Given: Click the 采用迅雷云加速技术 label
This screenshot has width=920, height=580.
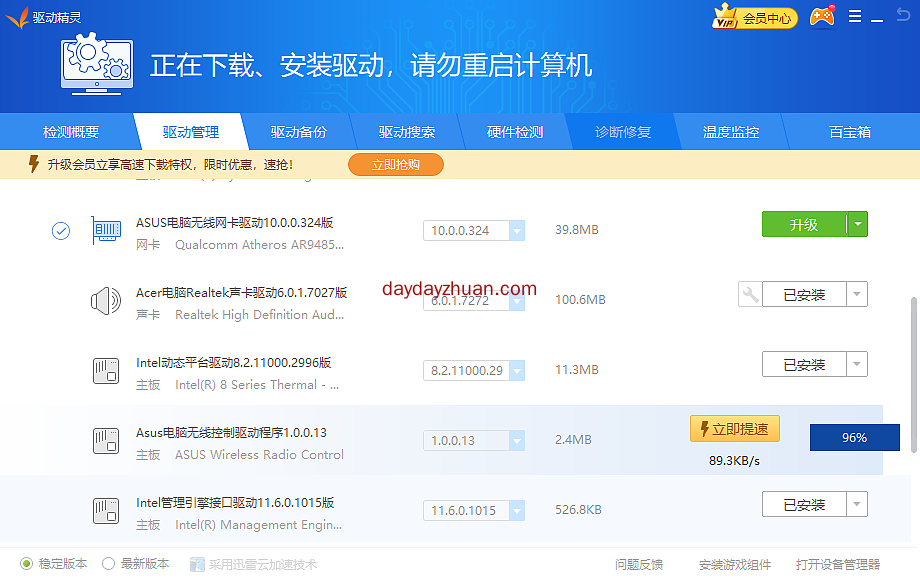Looking at the screenshot, I should (263, 564).
